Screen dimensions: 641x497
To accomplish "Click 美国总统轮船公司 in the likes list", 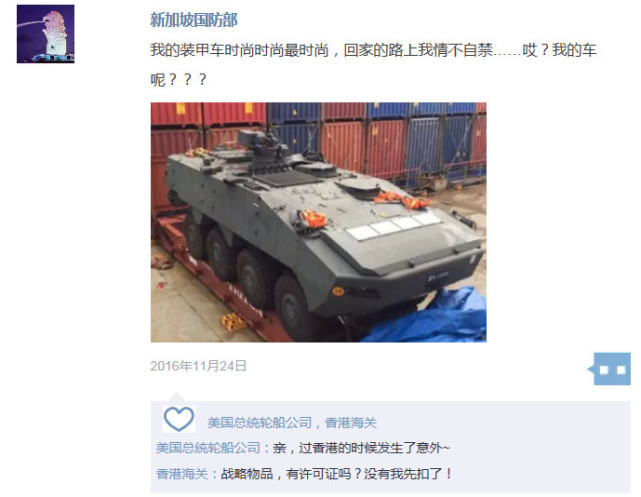I will tap(260, 422).
